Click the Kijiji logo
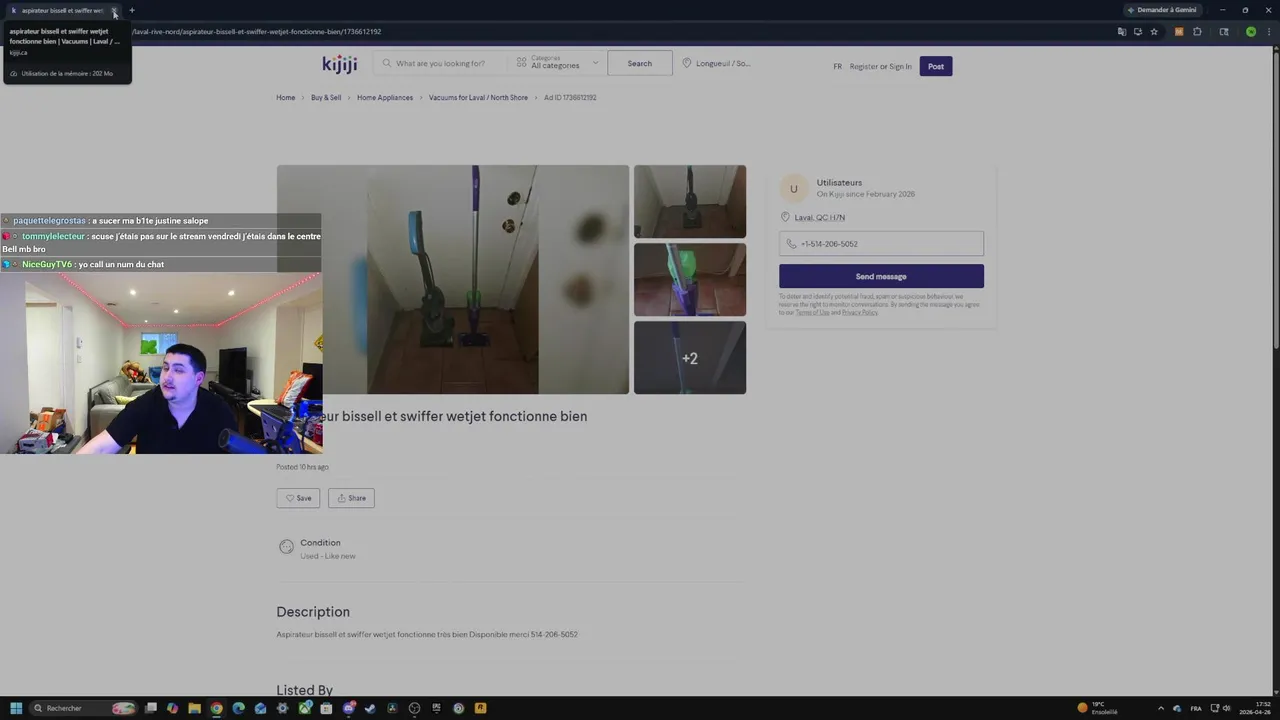Screen dimensions: 1280x720 point(340,64)
